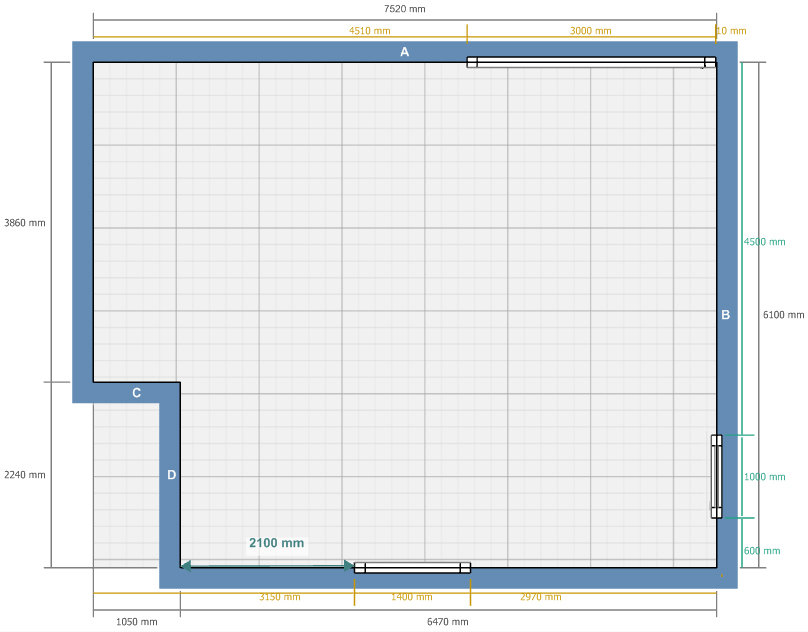Click the 6100 mm right wall dimension
The height and width of the screenshot is (632, 808).
coord(783,315)
